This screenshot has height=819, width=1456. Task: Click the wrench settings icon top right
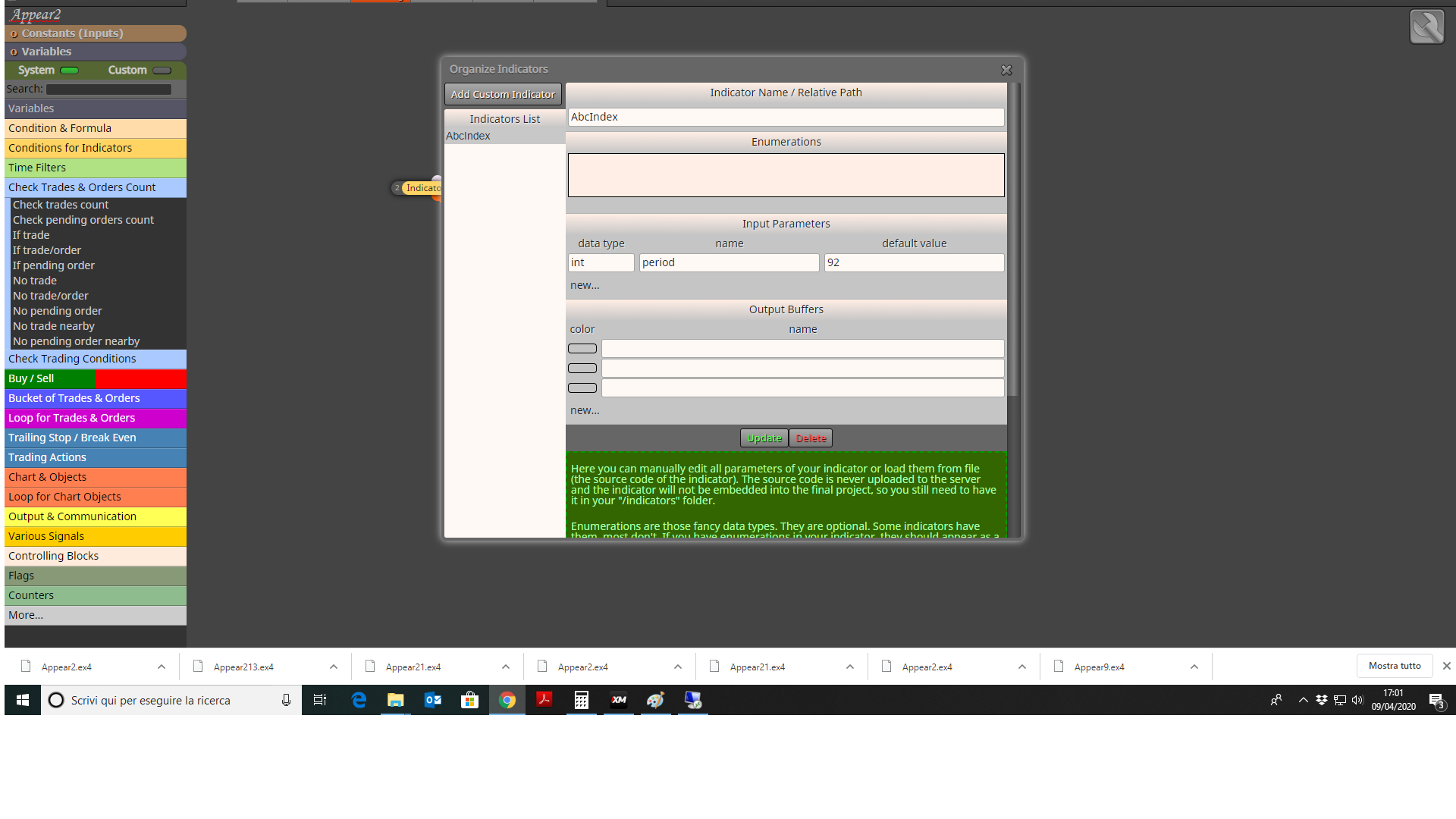click(x=1426, y=27)
